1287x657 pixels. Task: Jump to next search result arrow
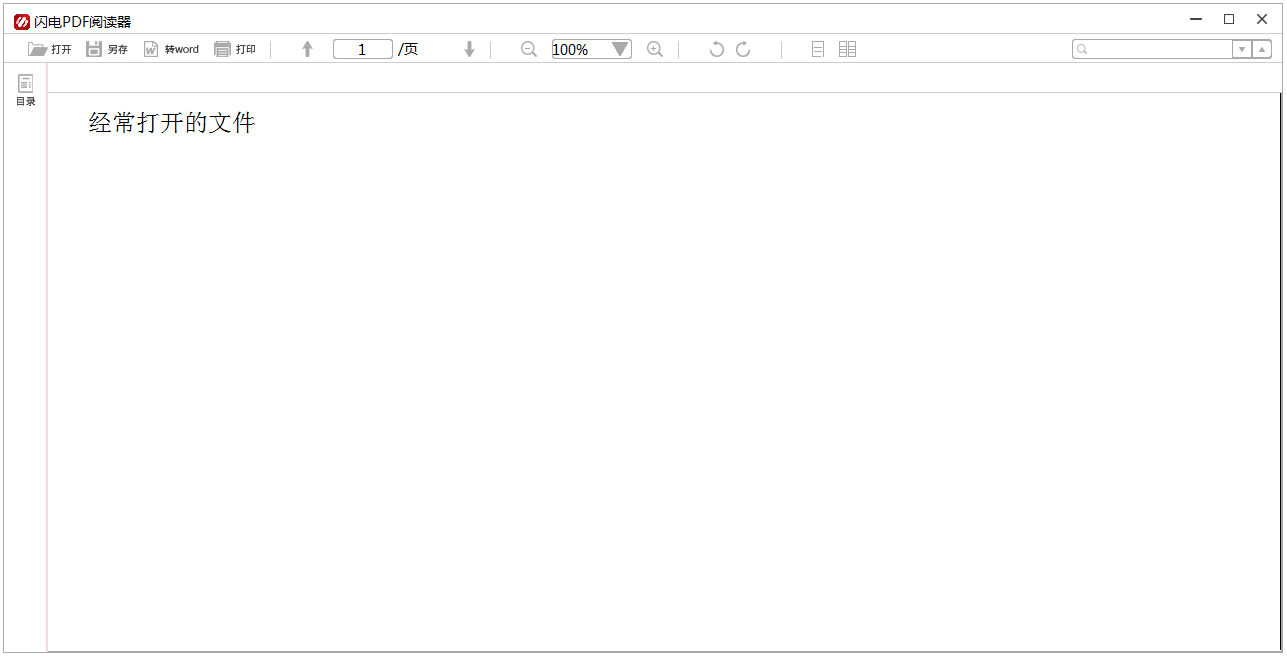(1242, 49)
